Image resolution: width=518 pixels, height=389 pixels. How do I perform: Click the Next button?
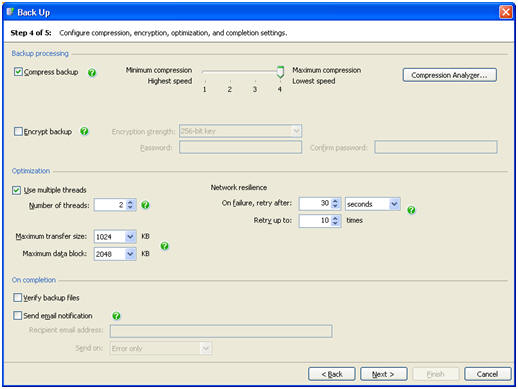(383, 374)
